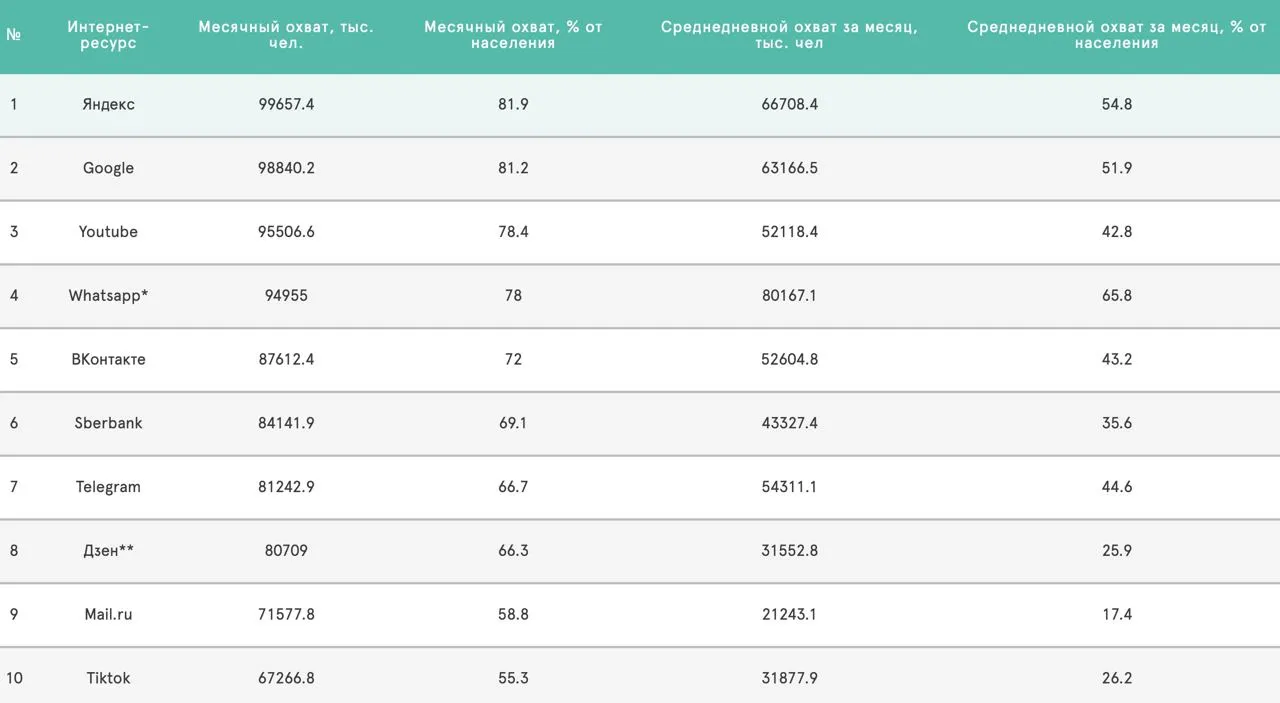
Task: Select the Google resource cell
Action: point(108,168)
